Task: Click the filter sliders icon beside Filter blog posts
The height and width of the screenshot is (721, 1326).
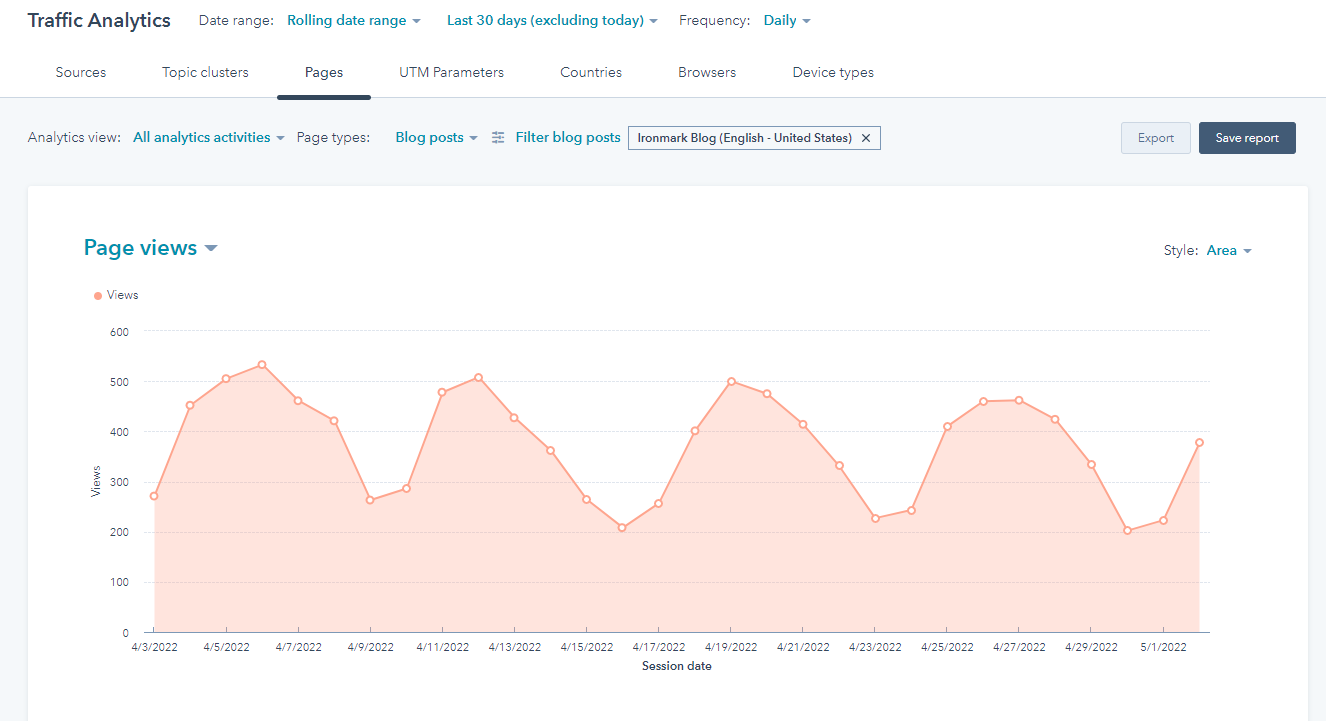Action: click(498, 138)
